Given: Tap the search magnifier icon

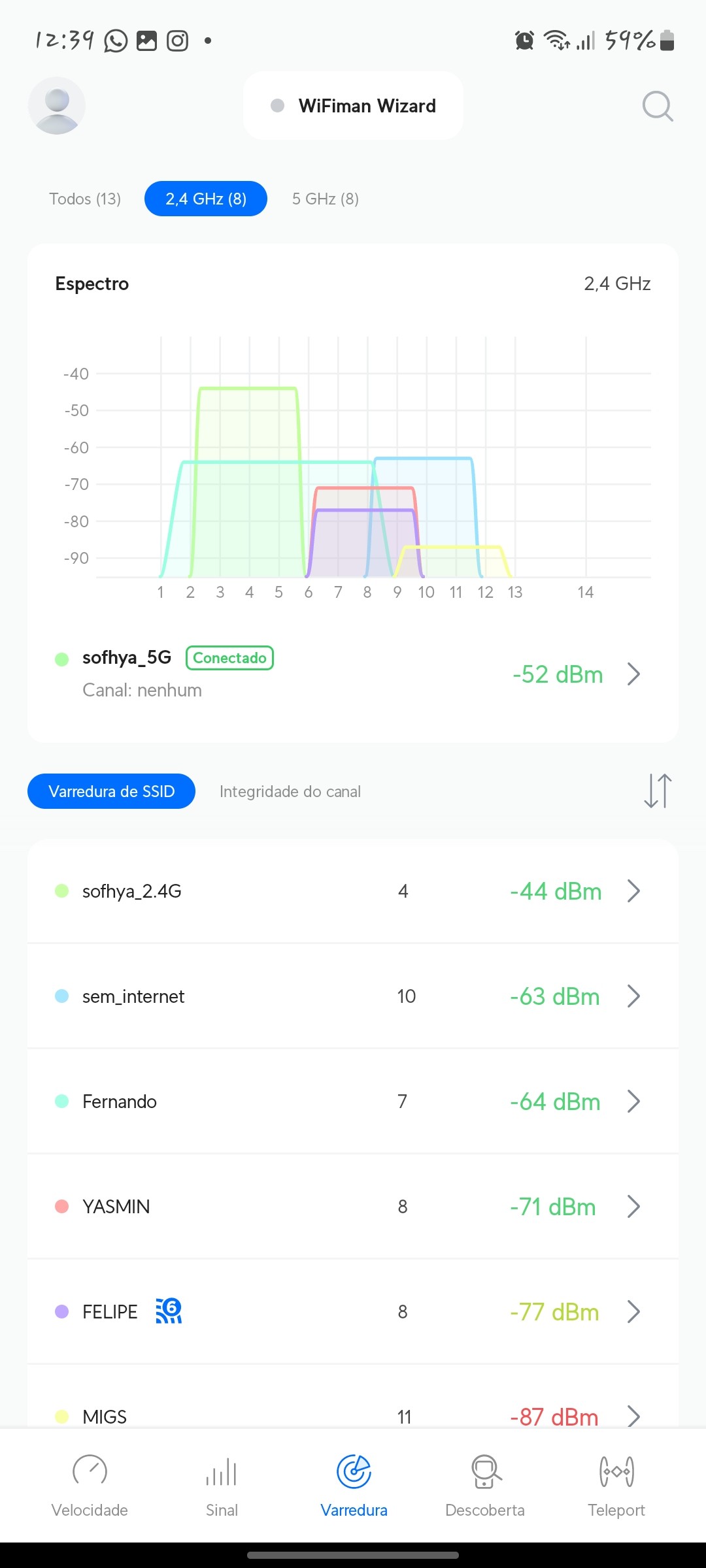Looking at the screenshot, I should click(657, 106).
